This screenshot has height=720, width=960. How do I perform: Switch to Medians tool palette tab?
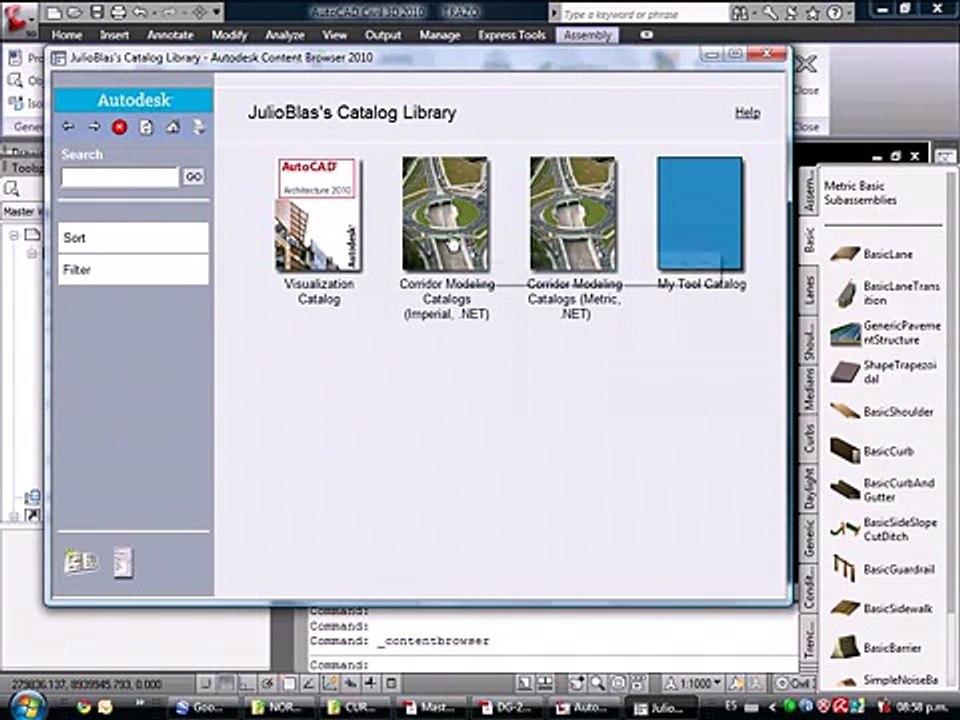click(x=809, y=389)
